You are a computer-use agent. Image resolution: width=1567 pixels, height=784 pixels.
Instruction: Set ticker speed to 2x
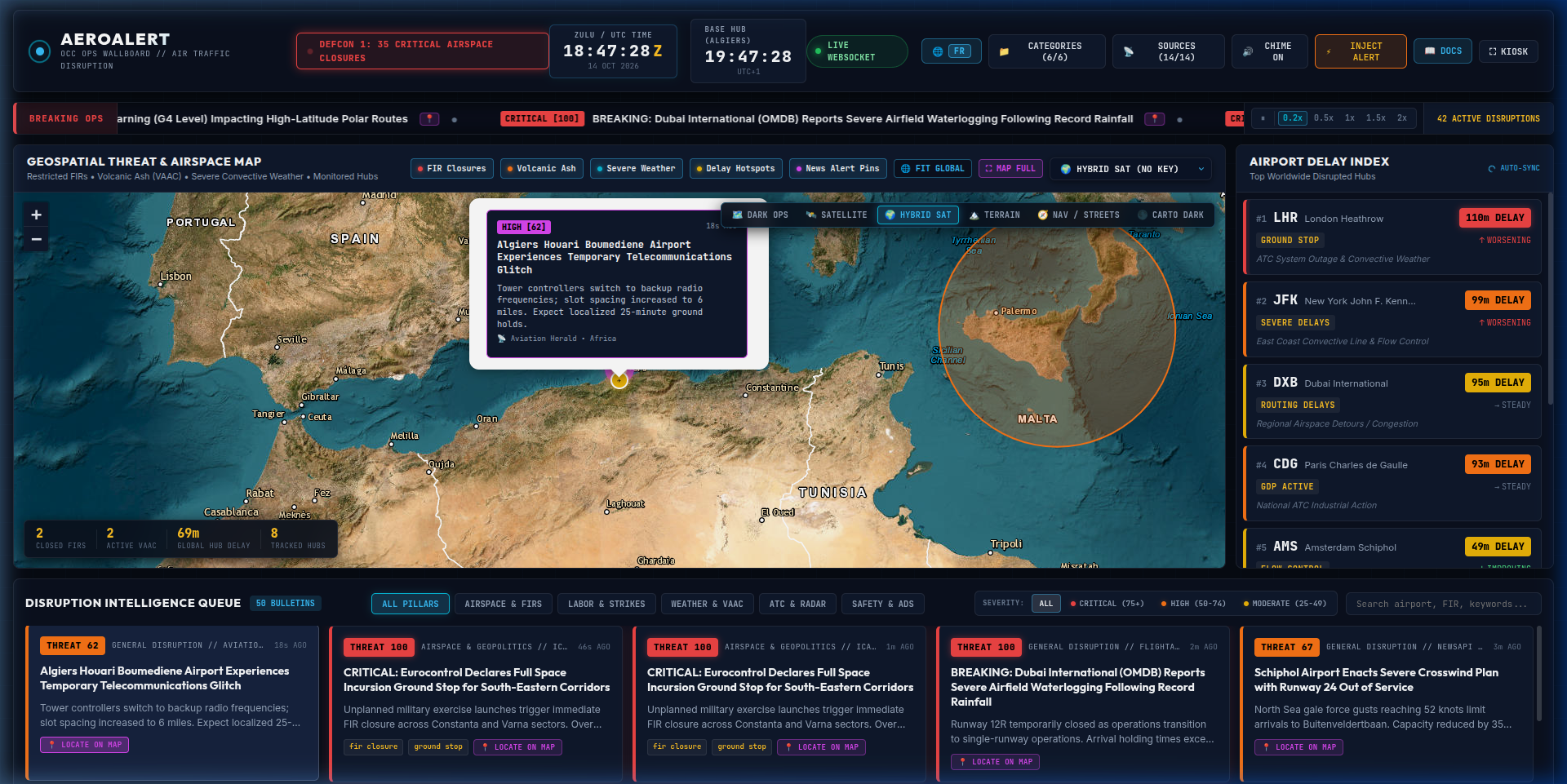[1402, 118]
